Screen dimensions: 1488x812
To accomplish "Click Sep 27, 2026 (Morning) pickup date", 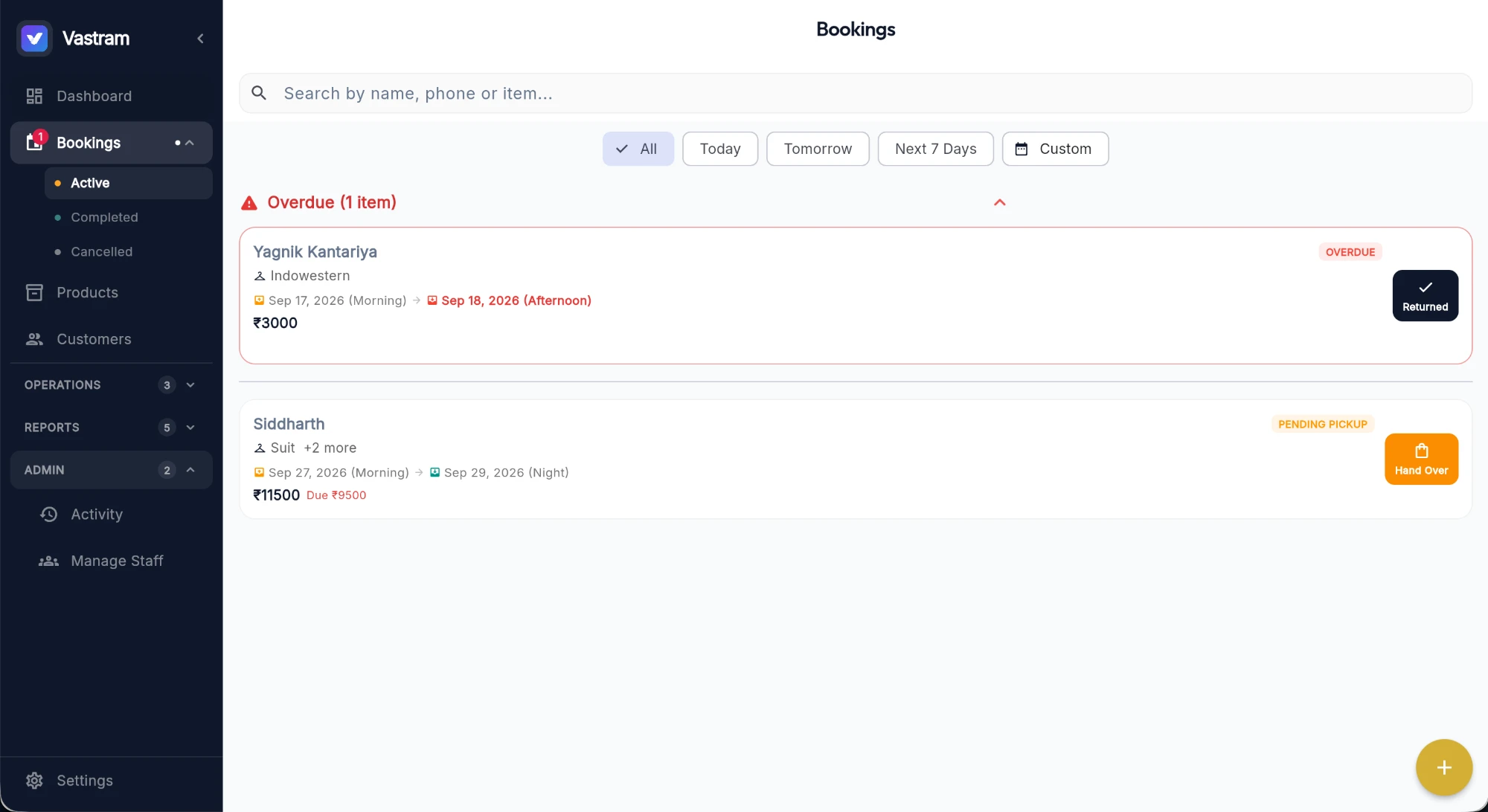I will coord(339,473).
